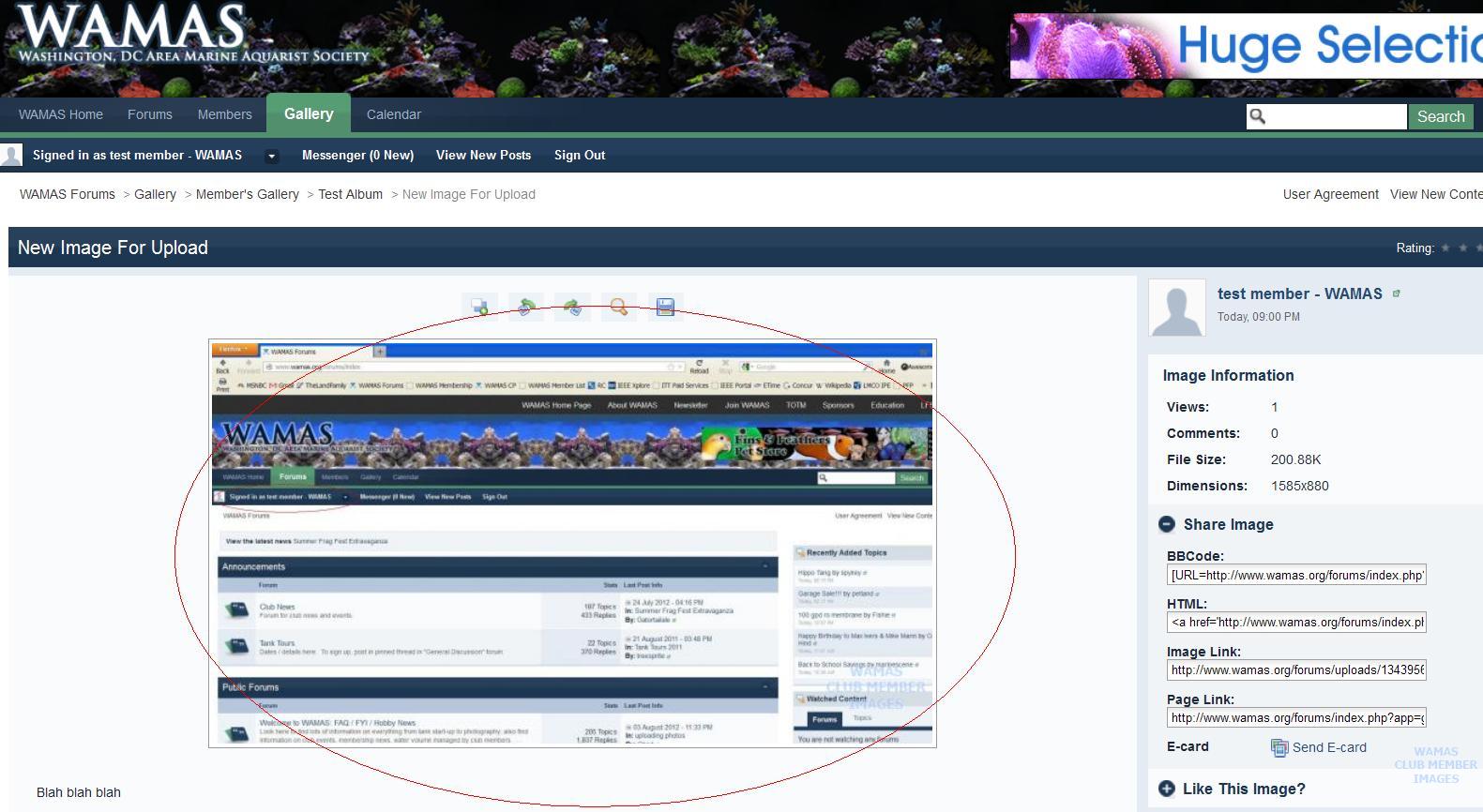This screenshot has width=1483, height=812.
Task: Click test member's large profile avatar
Action: tap(1177, 308)
